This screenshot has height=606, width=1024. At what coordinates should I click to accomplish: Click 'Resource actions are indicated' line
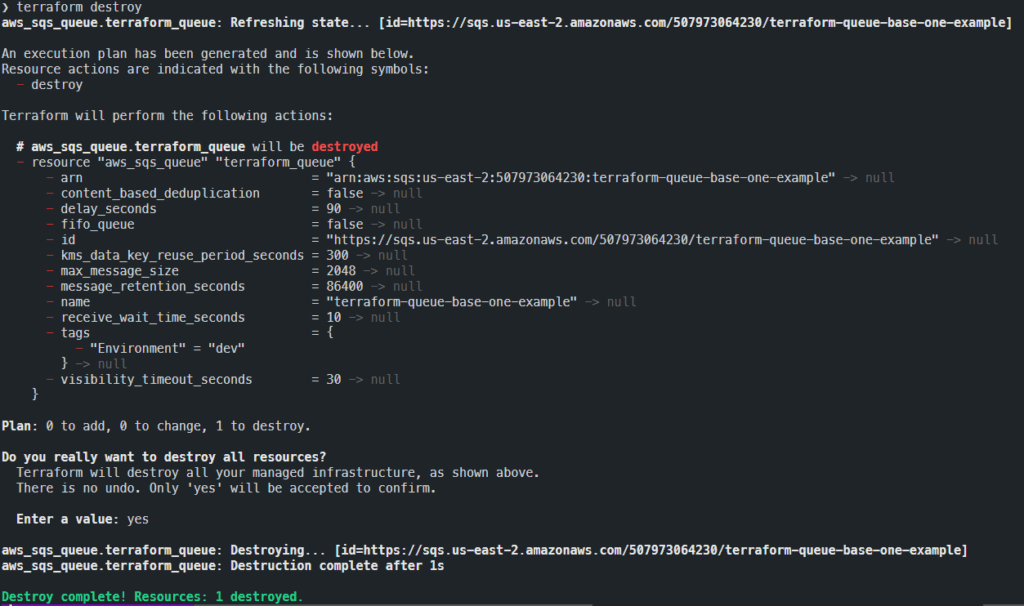click(x=215, y=69)
